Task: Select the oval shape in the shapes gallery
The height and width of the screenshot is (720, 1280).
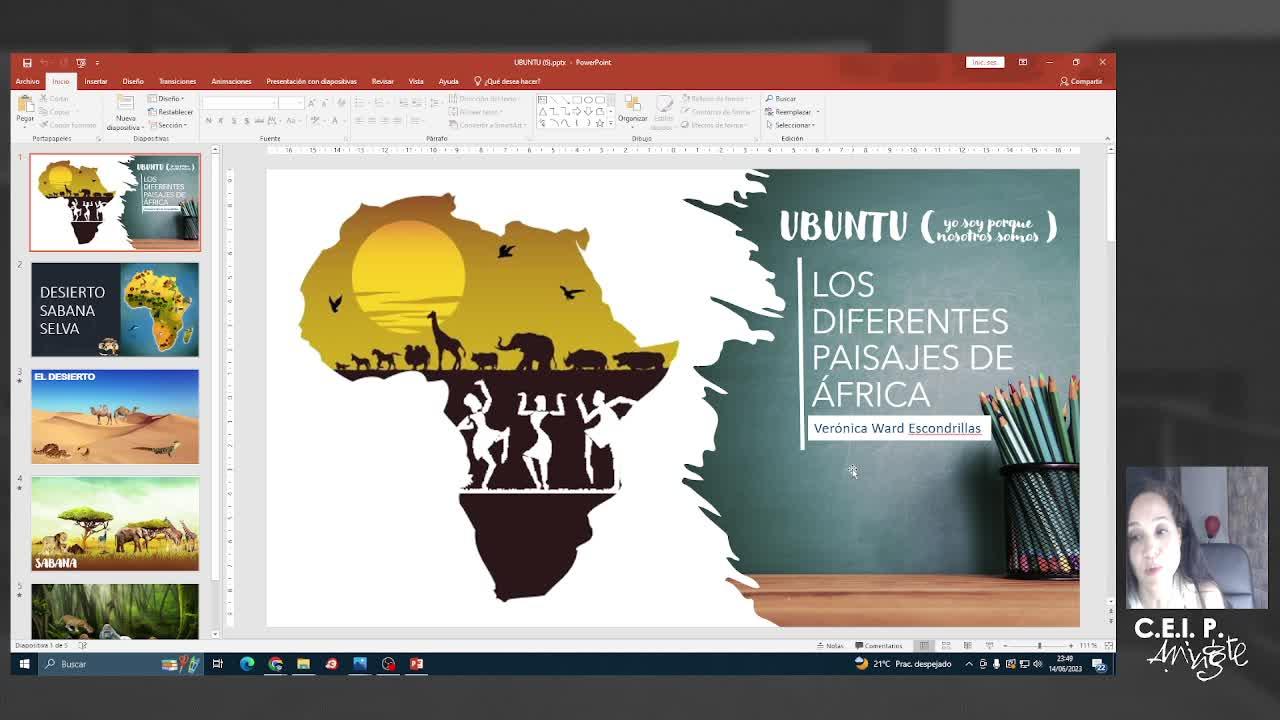Action: click(x=587, y=100)
